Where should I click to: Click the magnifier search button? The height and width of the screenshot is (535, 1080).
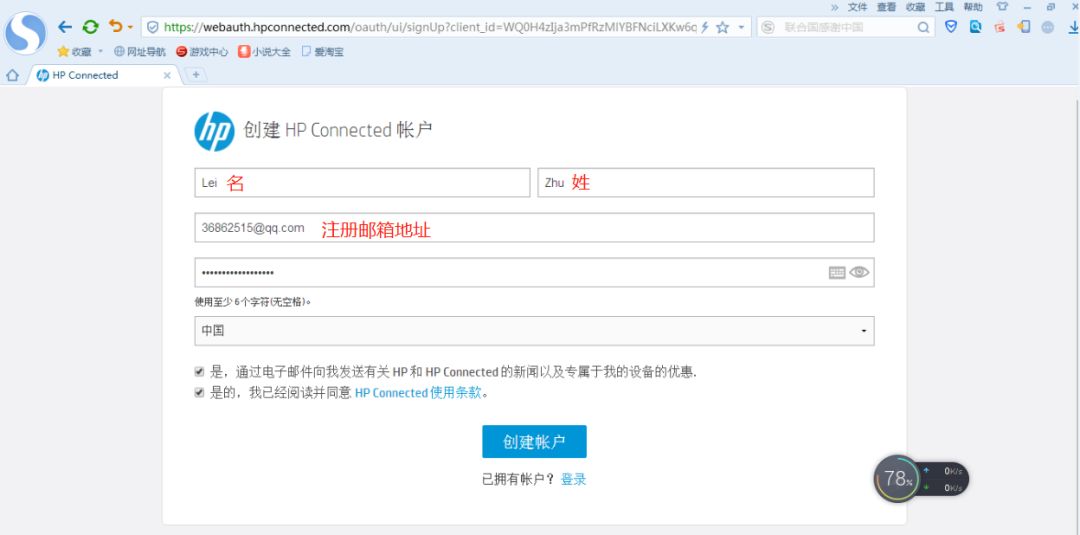tap(924, 28)
